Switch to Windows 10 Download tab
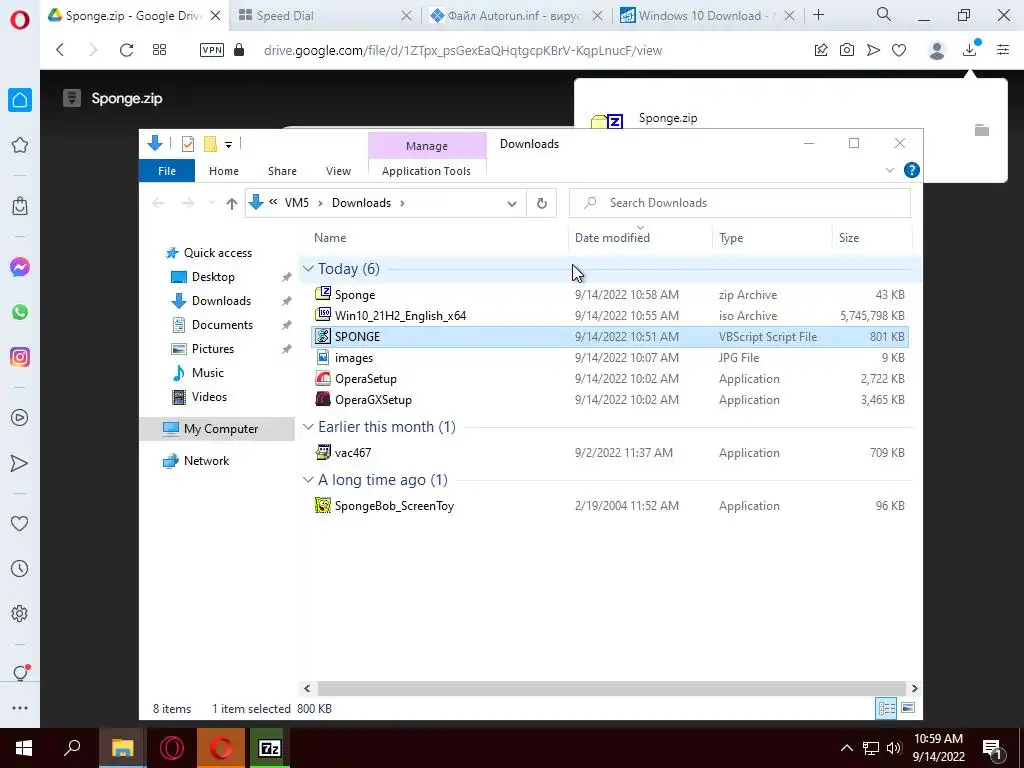This screenshot has height=768, width=1024. tap(707, 16)
